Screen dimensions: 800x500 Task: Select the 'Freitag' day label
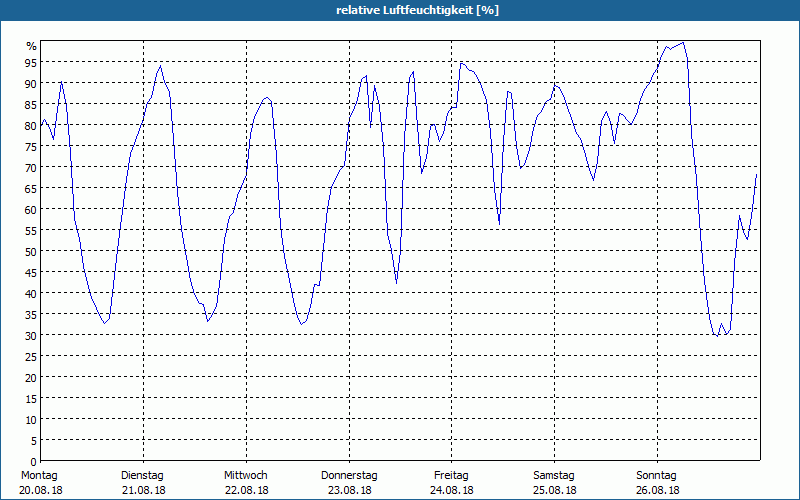[x=451, y=476]
